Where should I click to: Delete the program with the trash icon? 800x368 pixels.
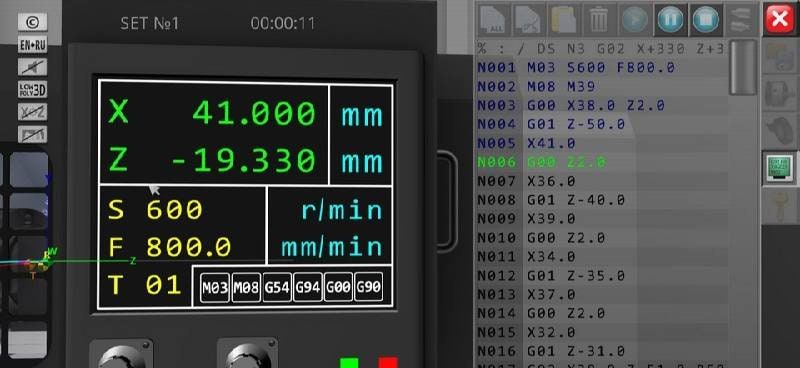pyautogui.click(x=599, y=20)
